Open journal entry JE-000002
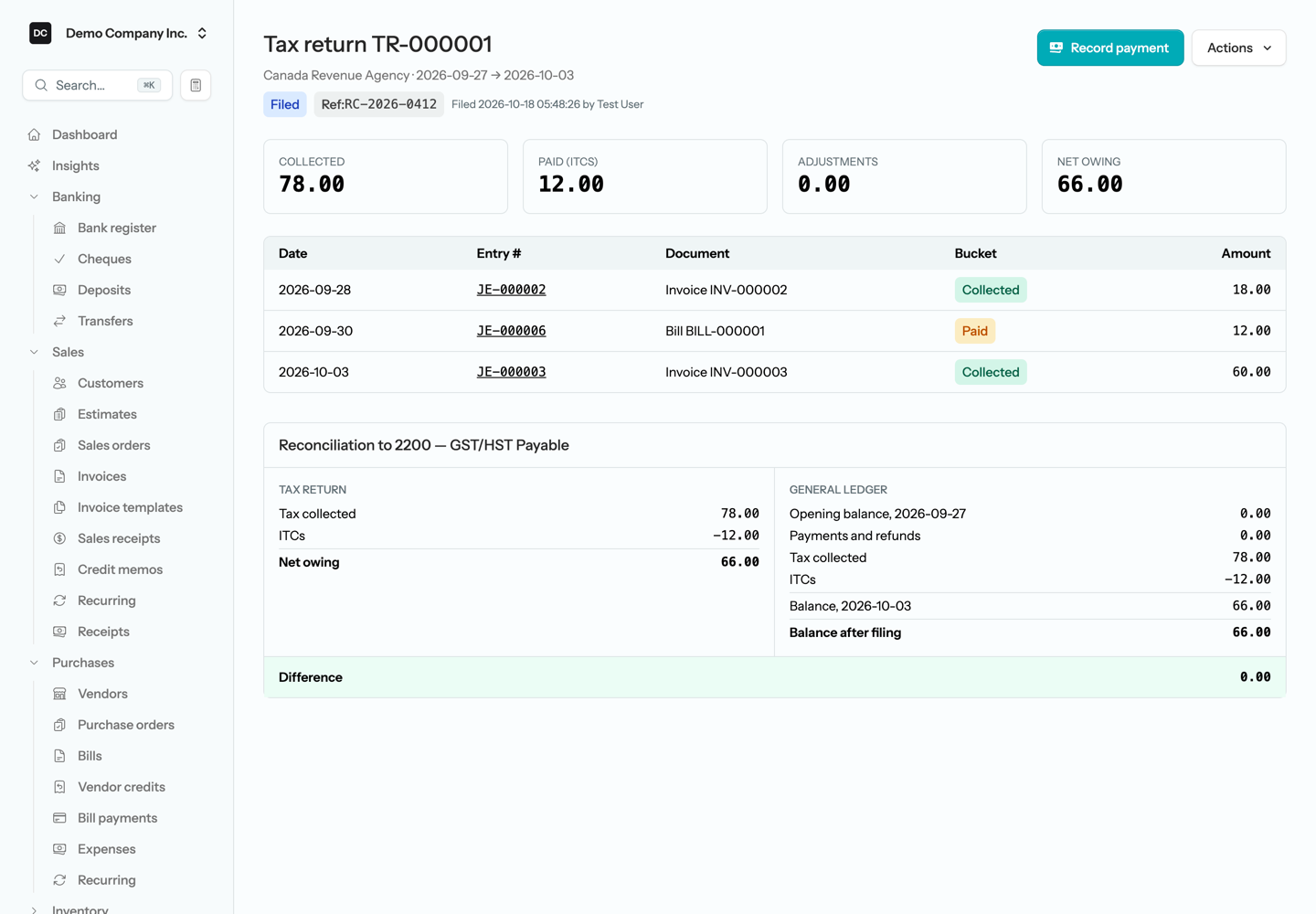The image size is (1316, 914). click(511, 290)
